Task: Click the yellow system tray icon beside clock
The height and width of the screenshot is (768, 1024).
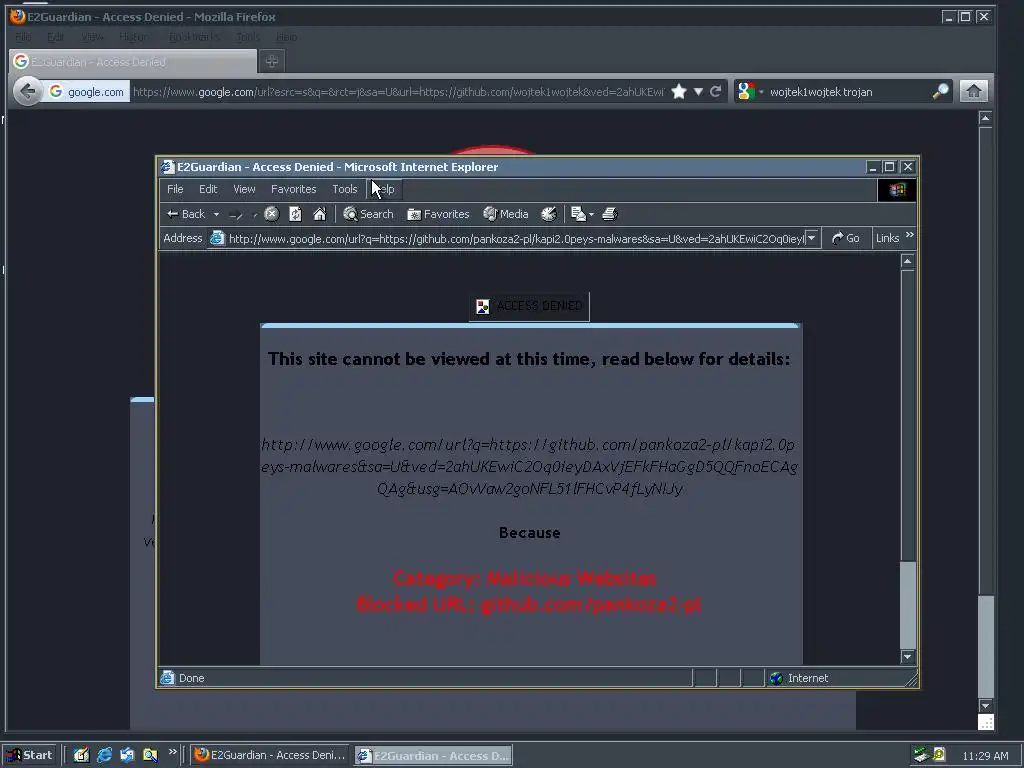Action: pyautogui.click(x=939, y=754)
